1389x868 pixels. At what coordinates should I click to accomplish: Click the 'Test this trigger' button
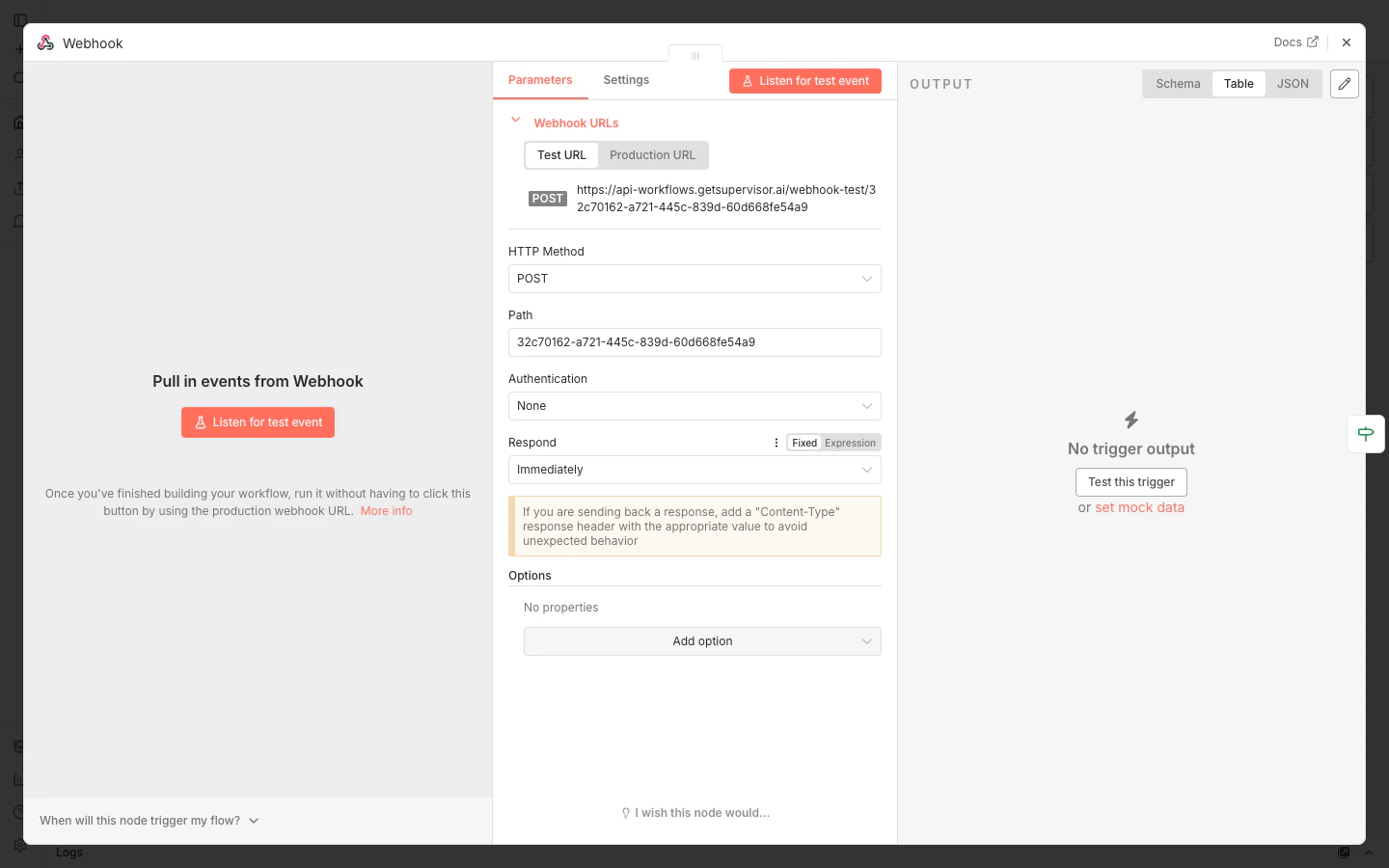point(1130,482)
